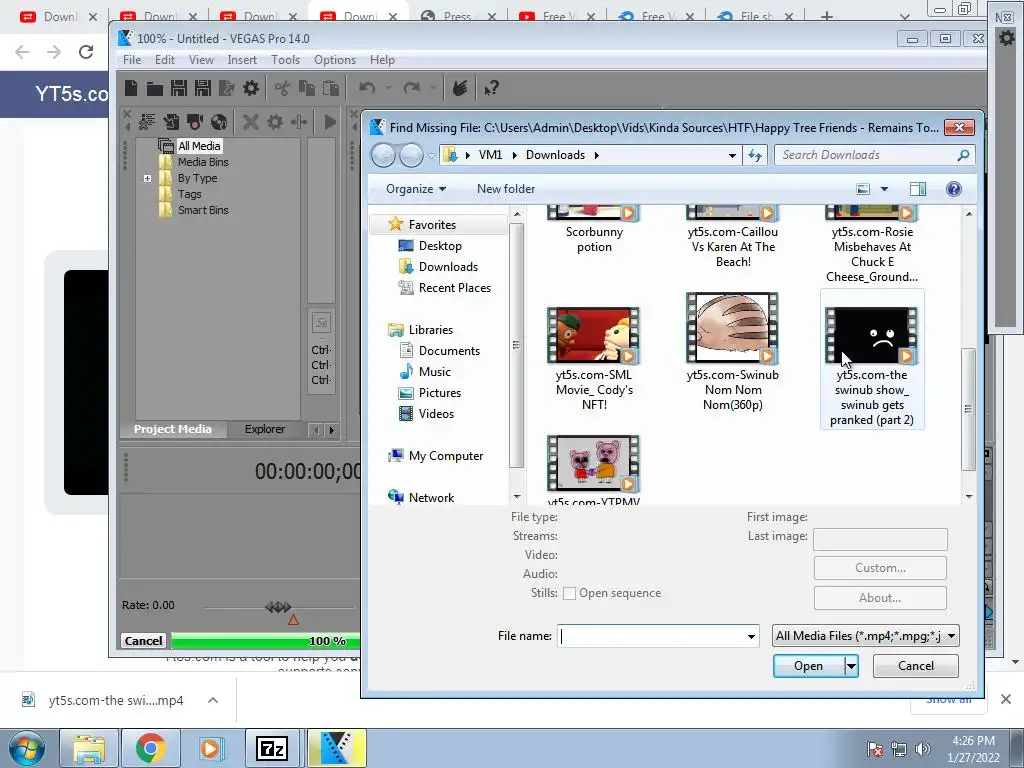Click Cancel button beside VEGAS progress bar
This screenshot has width=1024, height=768.
(144, 641)
